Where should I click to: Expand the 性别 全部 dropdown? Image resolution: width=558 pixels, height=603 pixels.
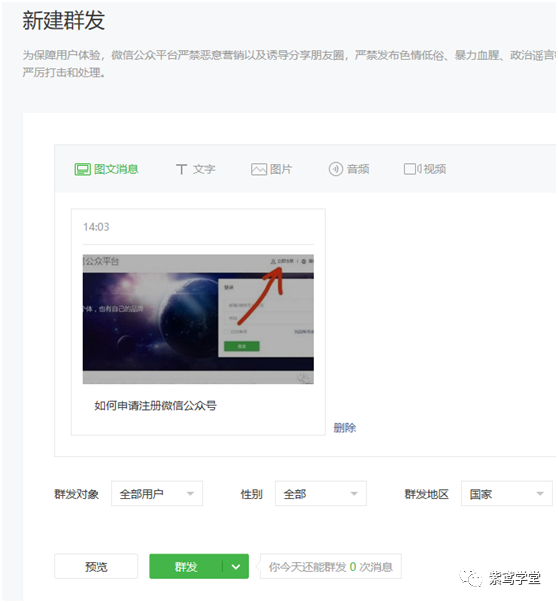click(321, 493)
